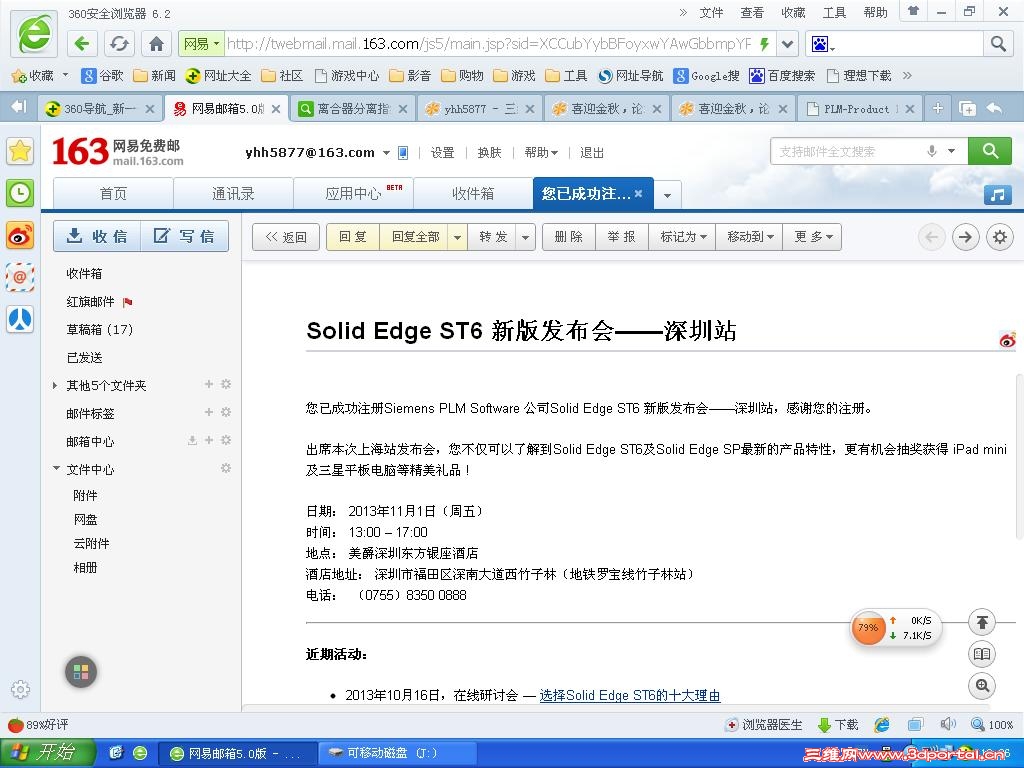This screenshot has width=1024, height=768.
Task: Open the 360导航 browser tab
Action: [99, 108]
